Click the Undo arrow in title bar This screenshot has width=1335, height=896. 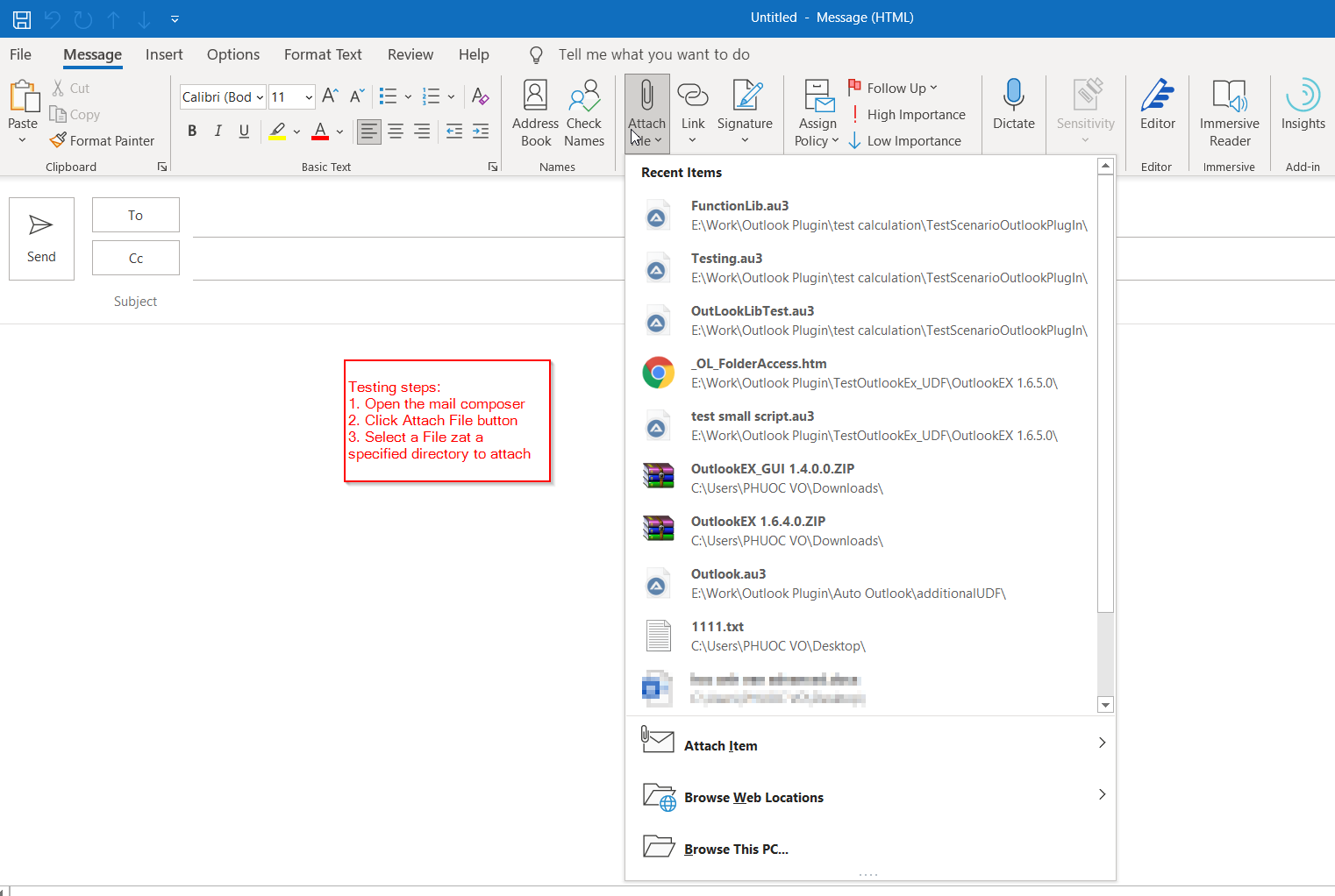[x=53, y=19]
